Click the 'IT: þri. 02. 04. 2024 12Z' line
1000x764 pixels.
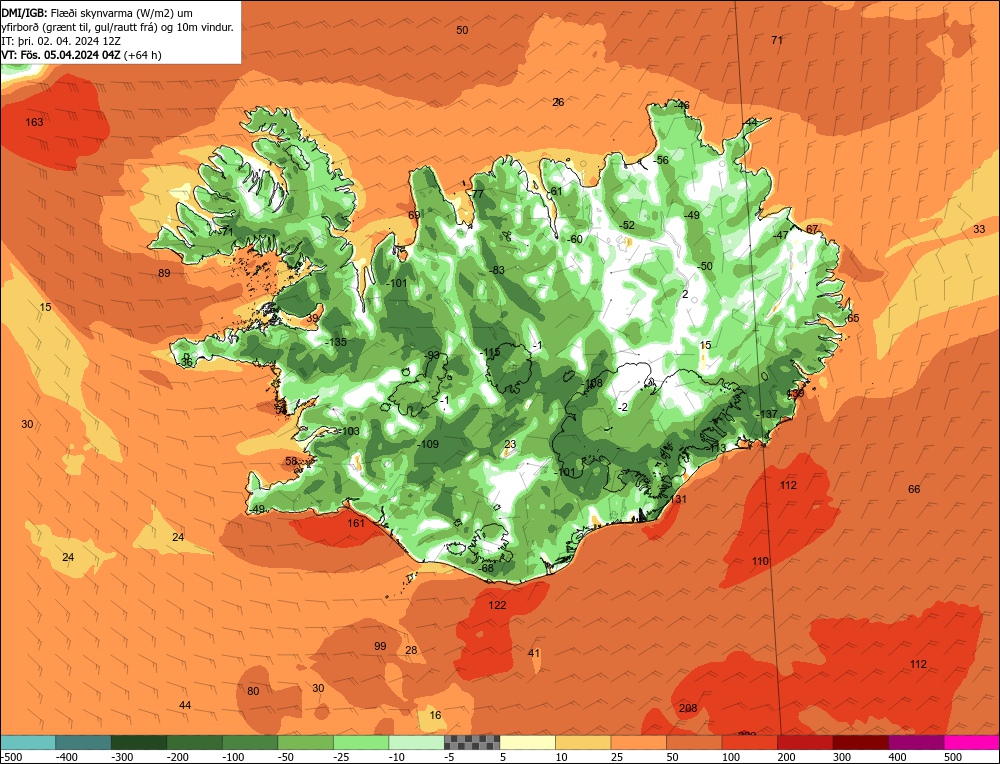pyautogui.click(x=61, y=41)
